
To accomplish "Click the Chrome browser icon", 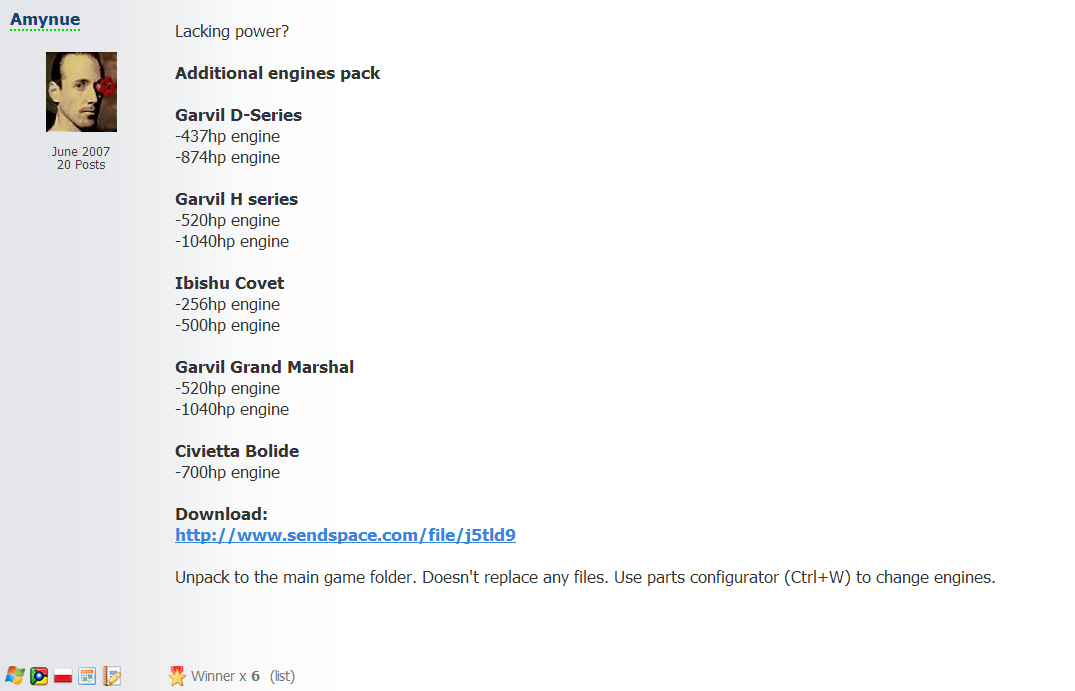I will coord(39,676).
